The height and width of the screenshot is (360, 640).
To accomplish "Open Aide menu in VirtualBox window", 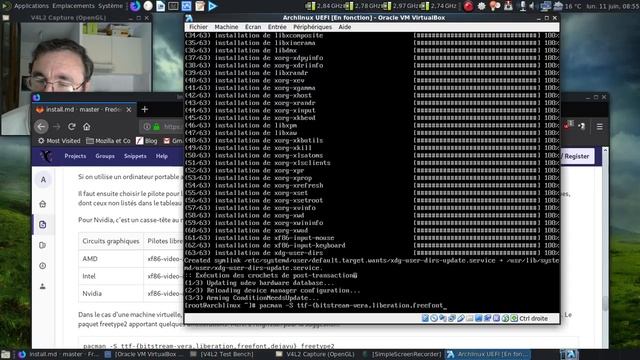I will (x=344, y=27).
